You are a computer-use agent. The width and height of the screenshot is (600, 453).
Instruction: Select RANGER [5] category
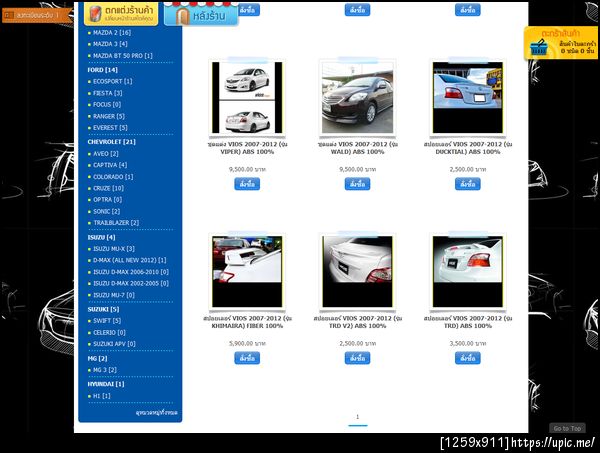[109, 116]
